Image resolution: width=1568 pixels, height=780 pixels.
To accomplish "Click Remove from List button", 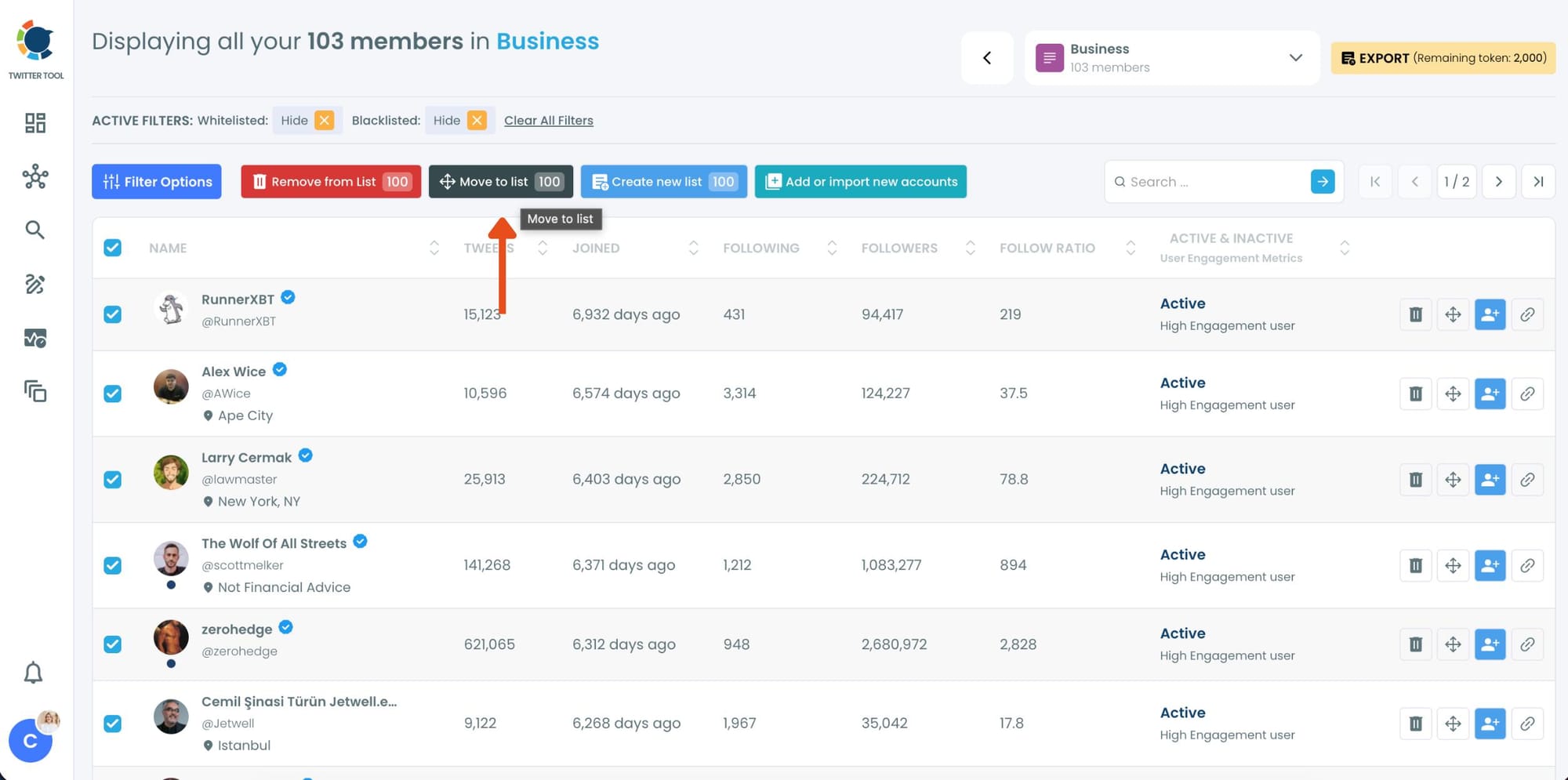I will [x=331, y=182].
